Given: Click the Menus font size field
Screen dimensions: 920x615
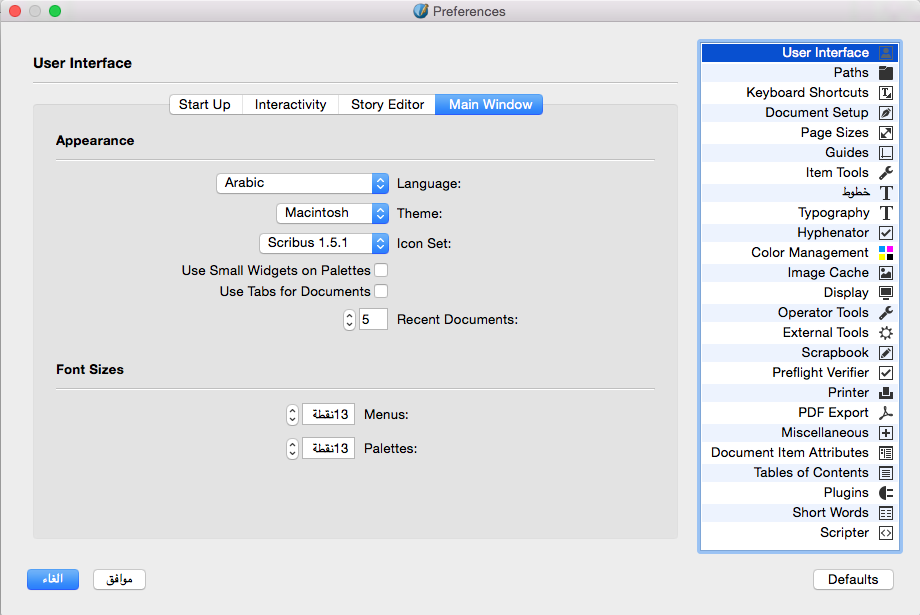Looking at the screenshot, I should 329,415.
